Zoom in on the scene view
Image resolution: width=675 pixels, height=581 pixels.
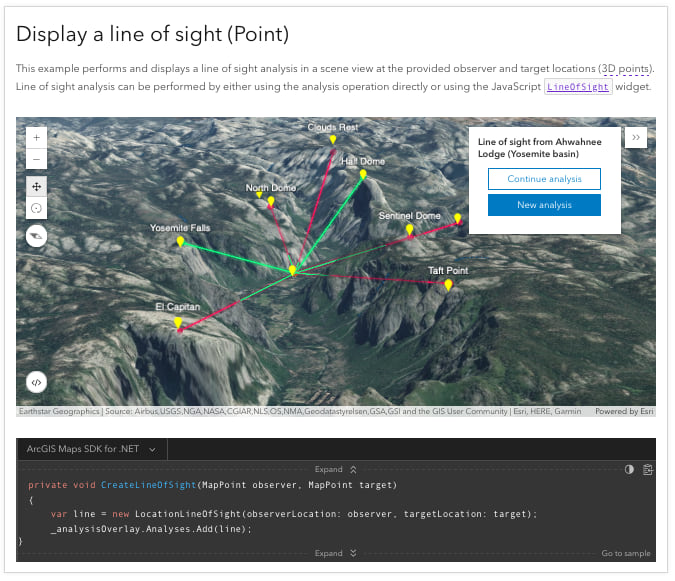(37, 138)
